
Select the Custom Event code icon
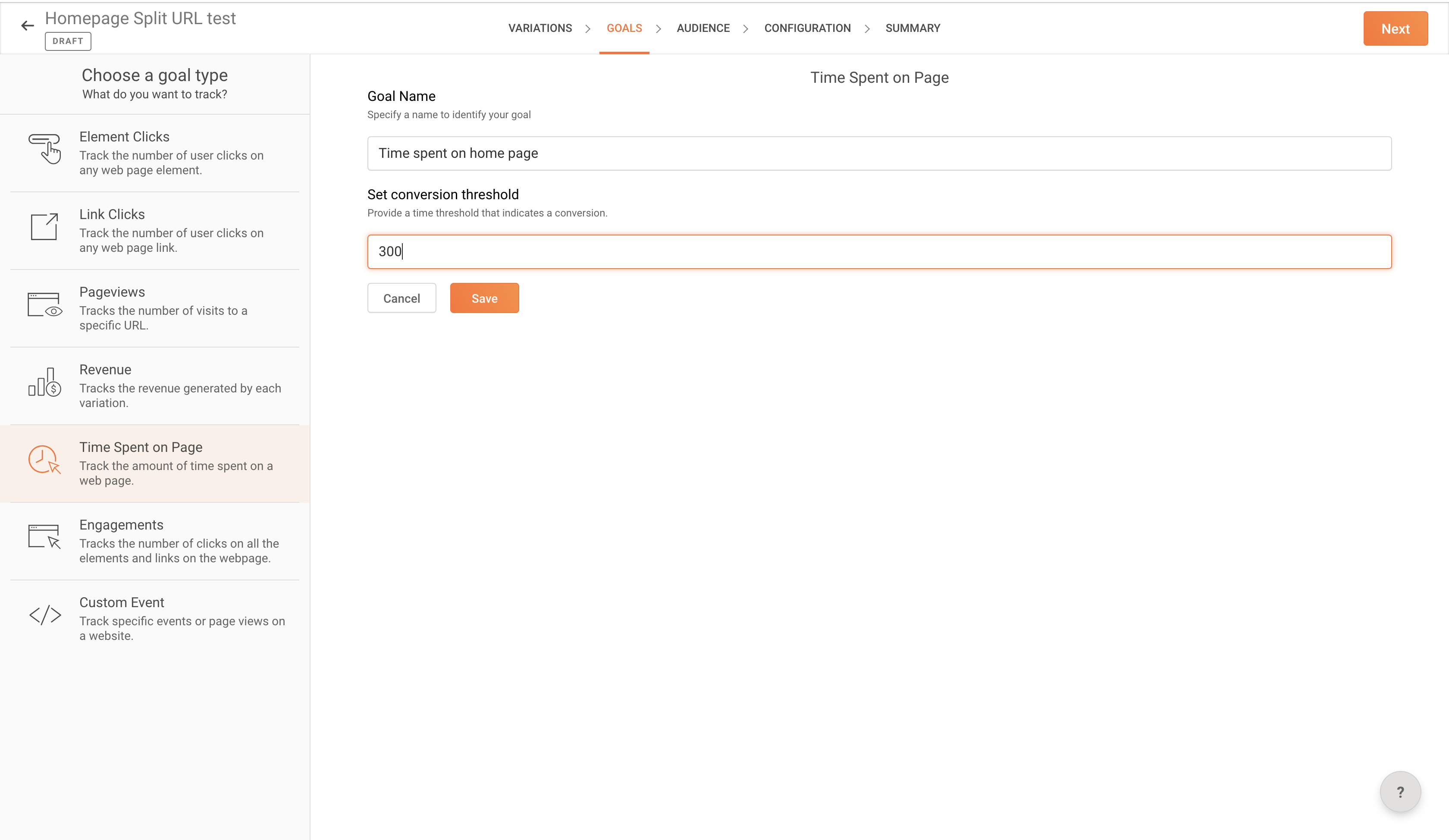[45, 614]
